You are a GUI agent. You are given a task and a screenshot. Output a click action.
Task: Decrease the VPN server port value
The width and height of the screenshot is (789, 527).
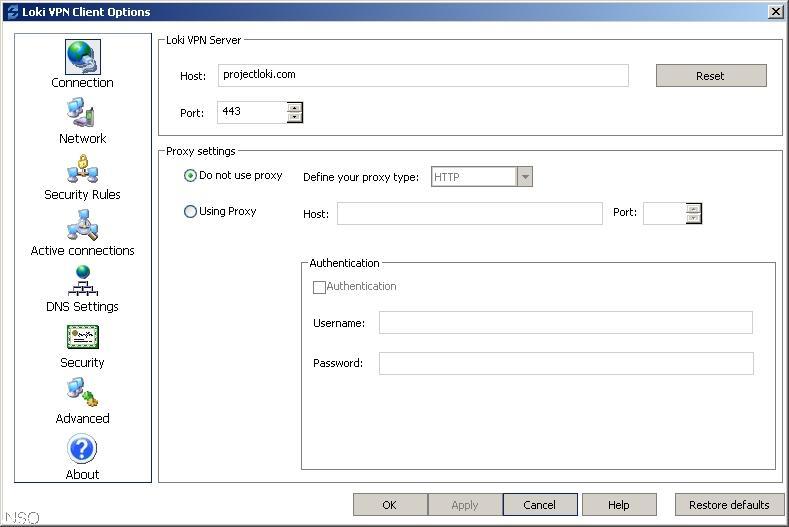pyautogui.click(x=295, y=117)
